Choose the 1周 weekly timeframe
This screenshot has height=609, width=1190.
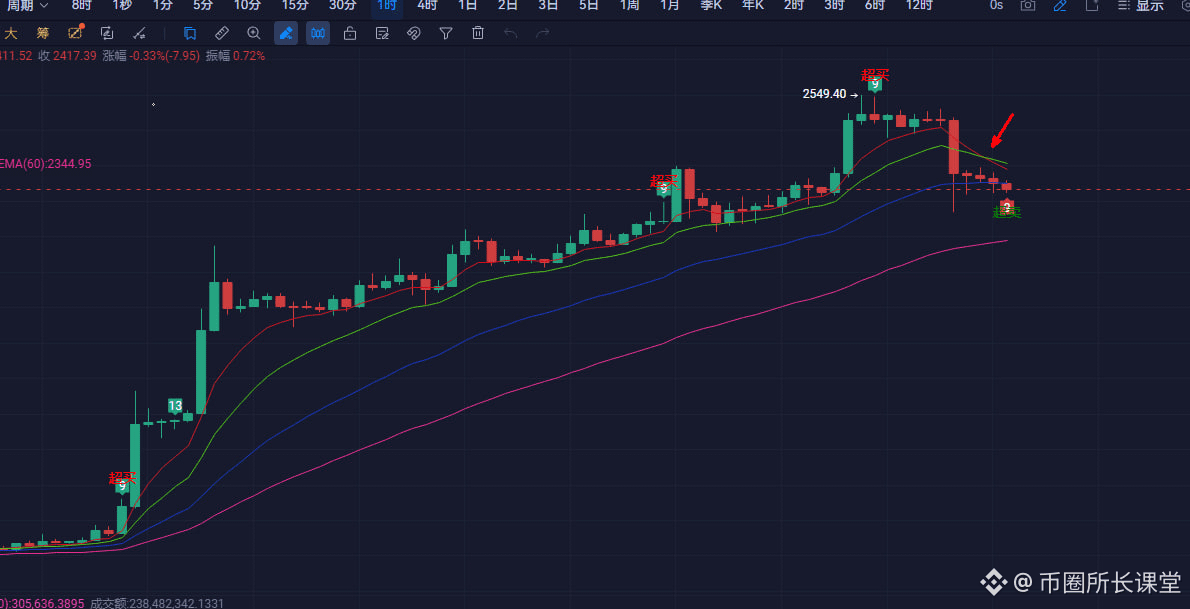pyautogui.click(x=629, y=5)
